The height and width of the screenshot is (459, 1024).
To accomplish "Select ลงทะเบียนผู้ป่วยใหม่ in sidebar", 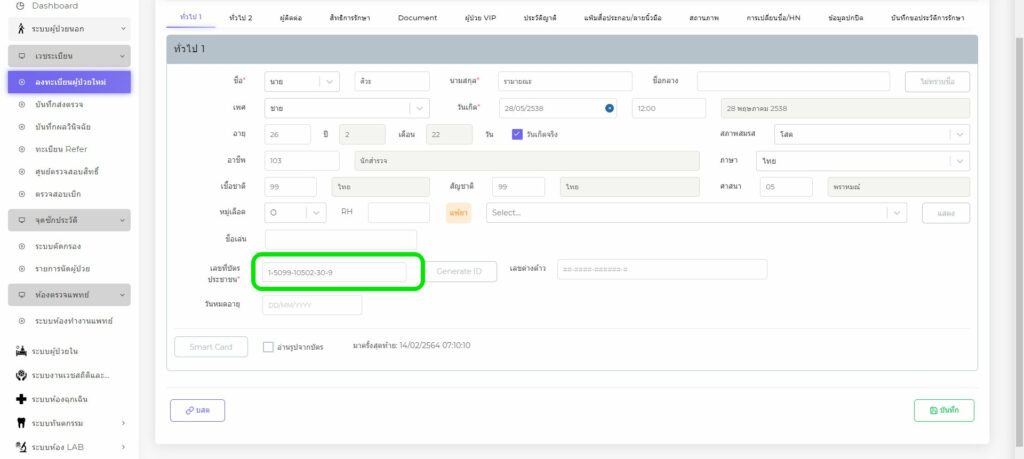I will click(x=70, y=81).
